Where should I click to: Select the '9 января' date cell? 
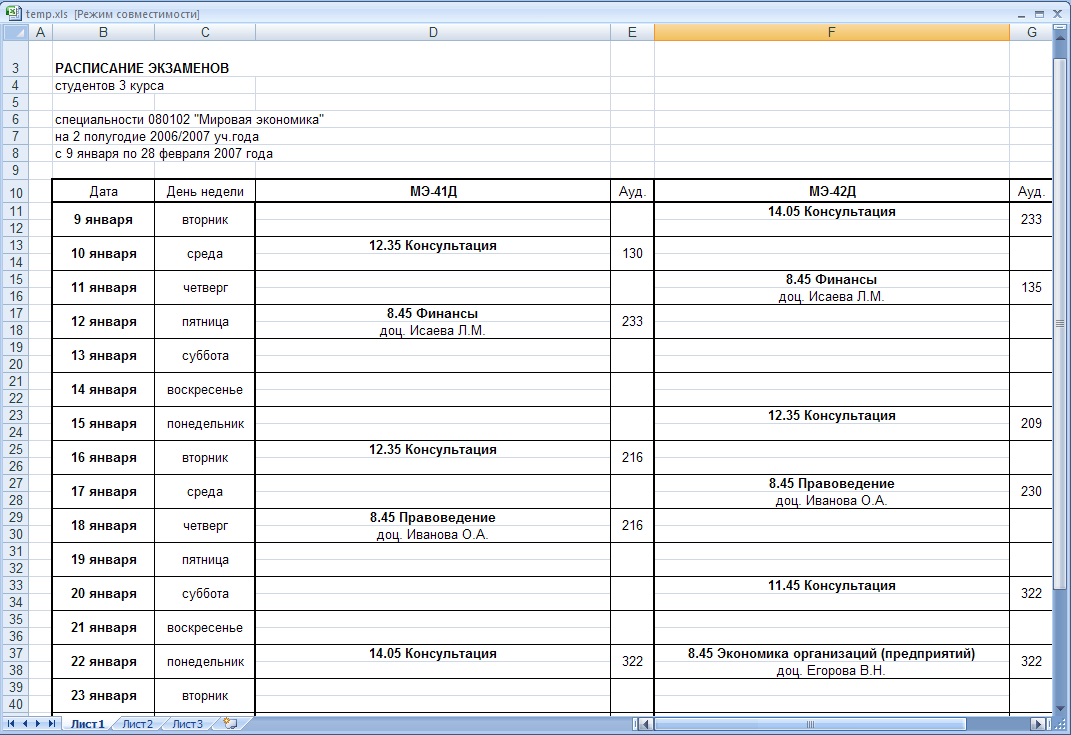(x=103, y=219)
